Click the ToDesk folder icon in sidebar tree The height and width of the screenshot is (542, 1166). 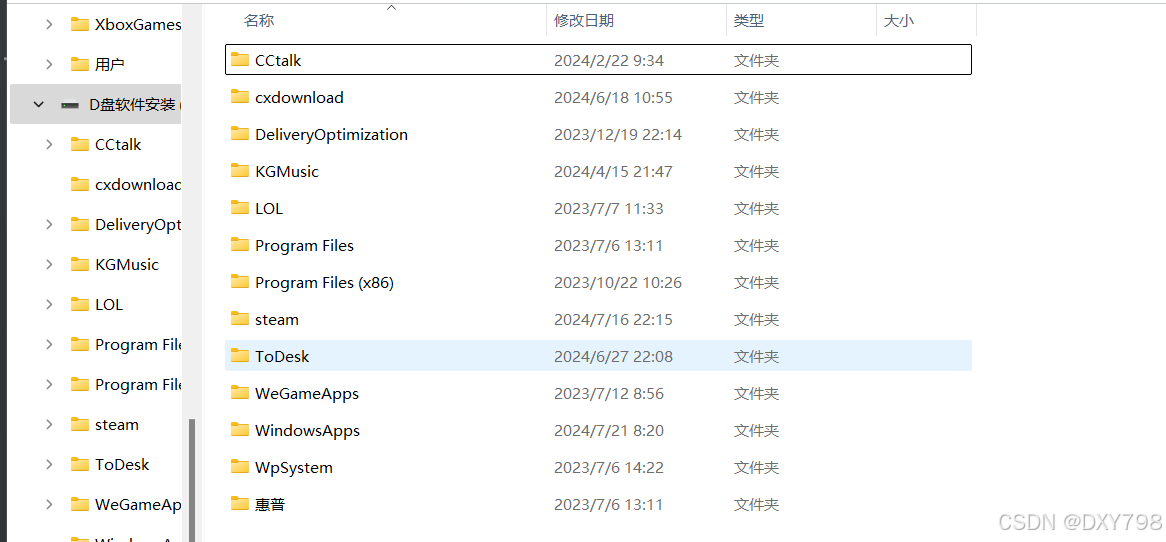(x=80, y=465)
